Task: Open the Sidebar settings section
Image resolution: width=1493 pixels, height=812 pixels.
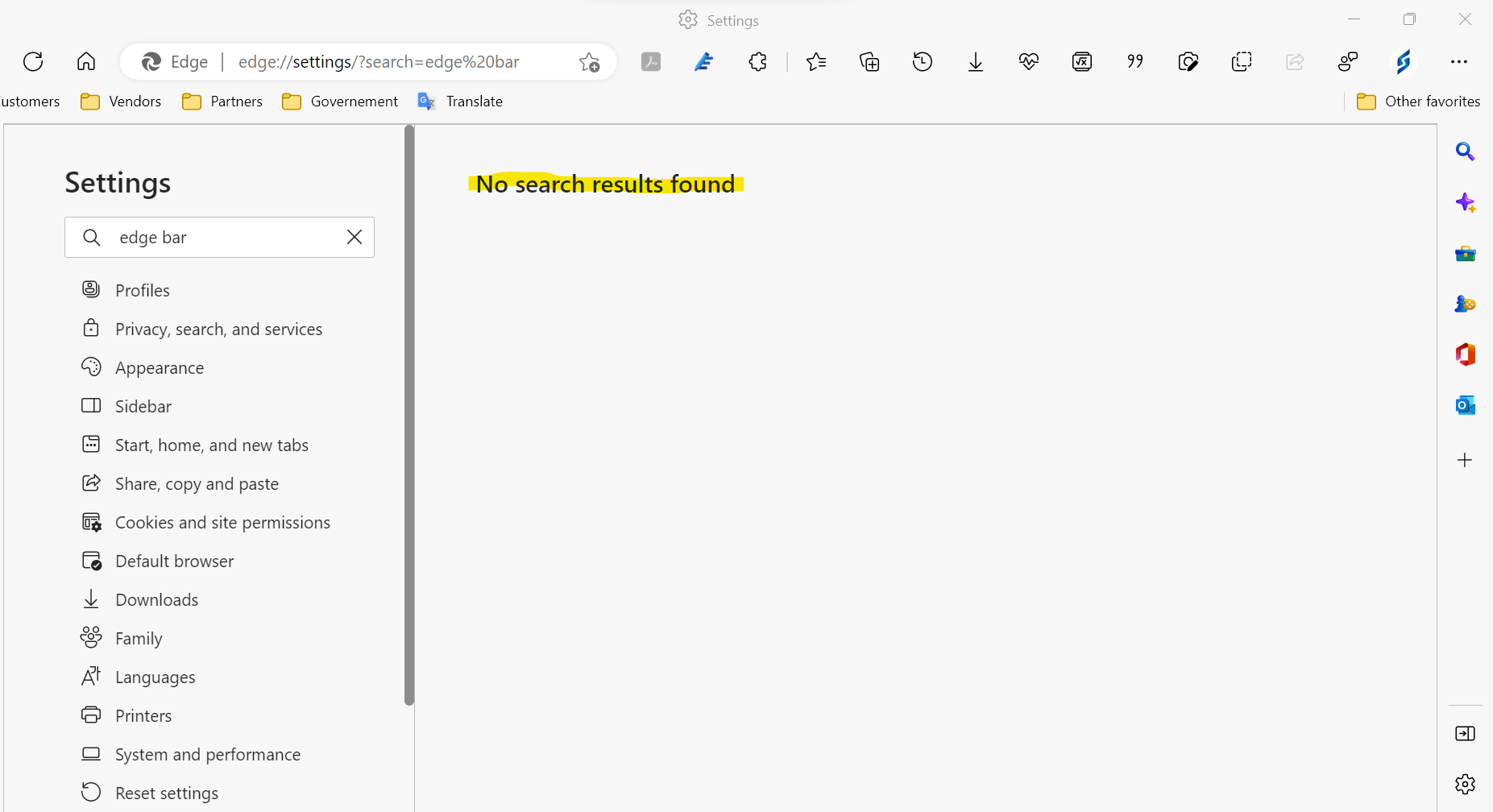Action: coord(126,406)
